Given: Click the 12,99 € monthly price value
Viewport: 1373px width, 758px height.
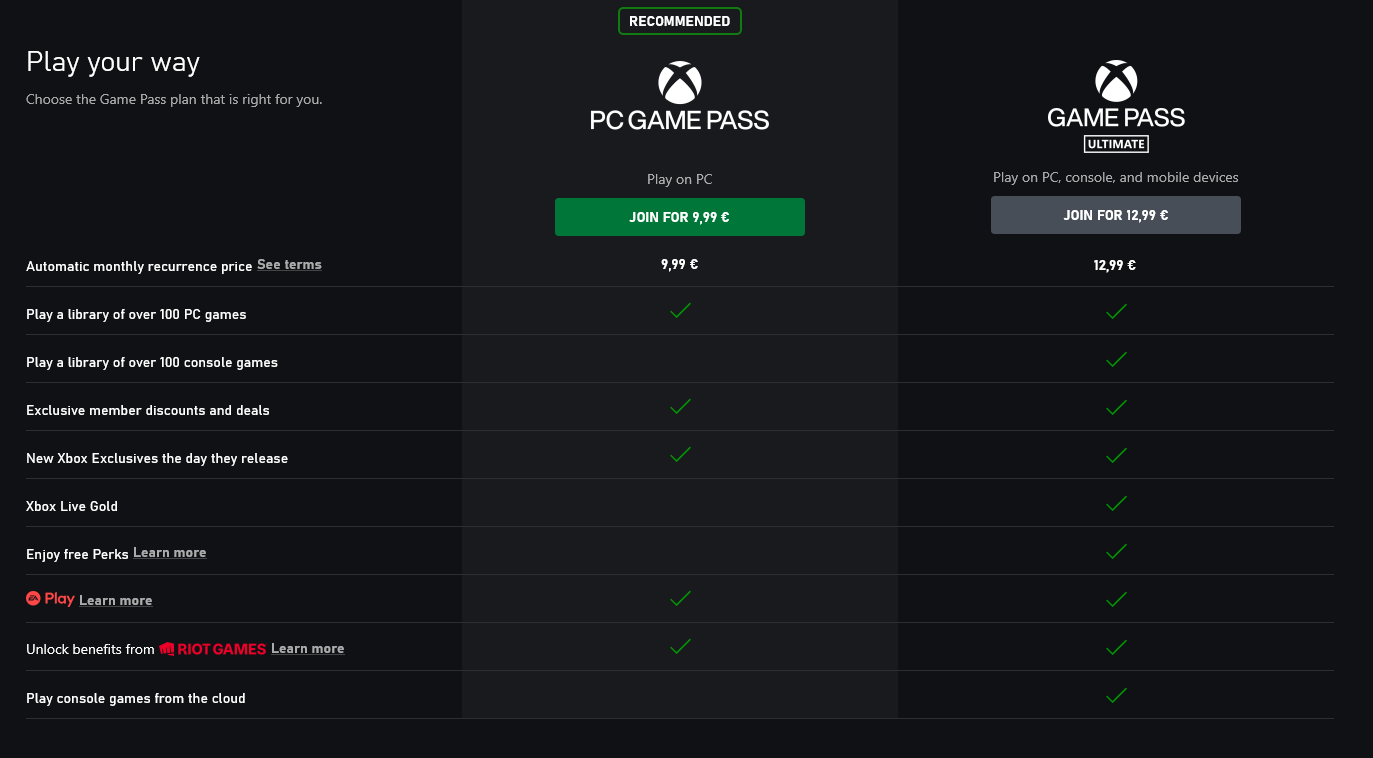Looking at the screenshot, I should click(1115, 266).
